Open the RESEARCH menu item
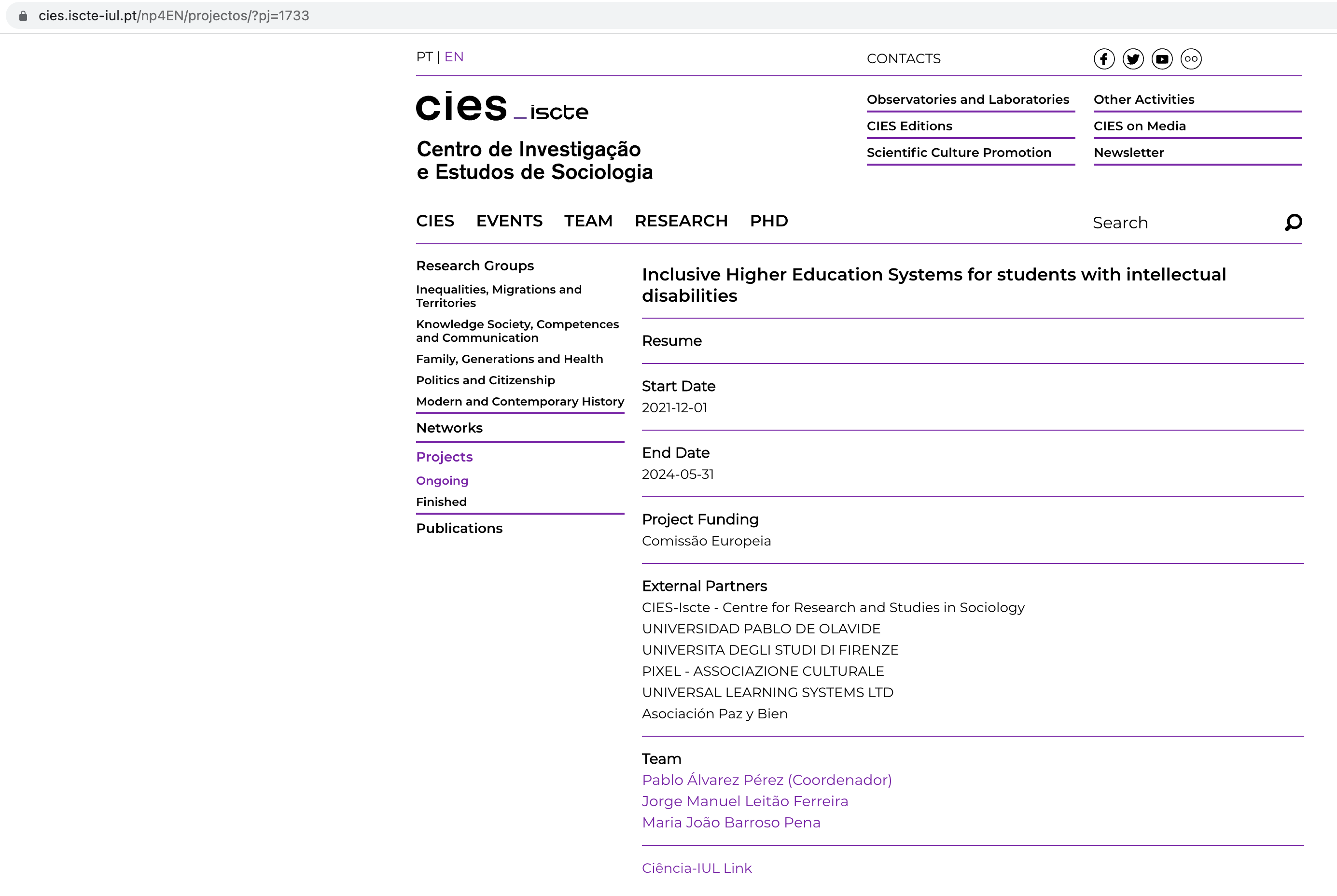Viewport: 1337px width, 896px height. (x=681, y=221)
